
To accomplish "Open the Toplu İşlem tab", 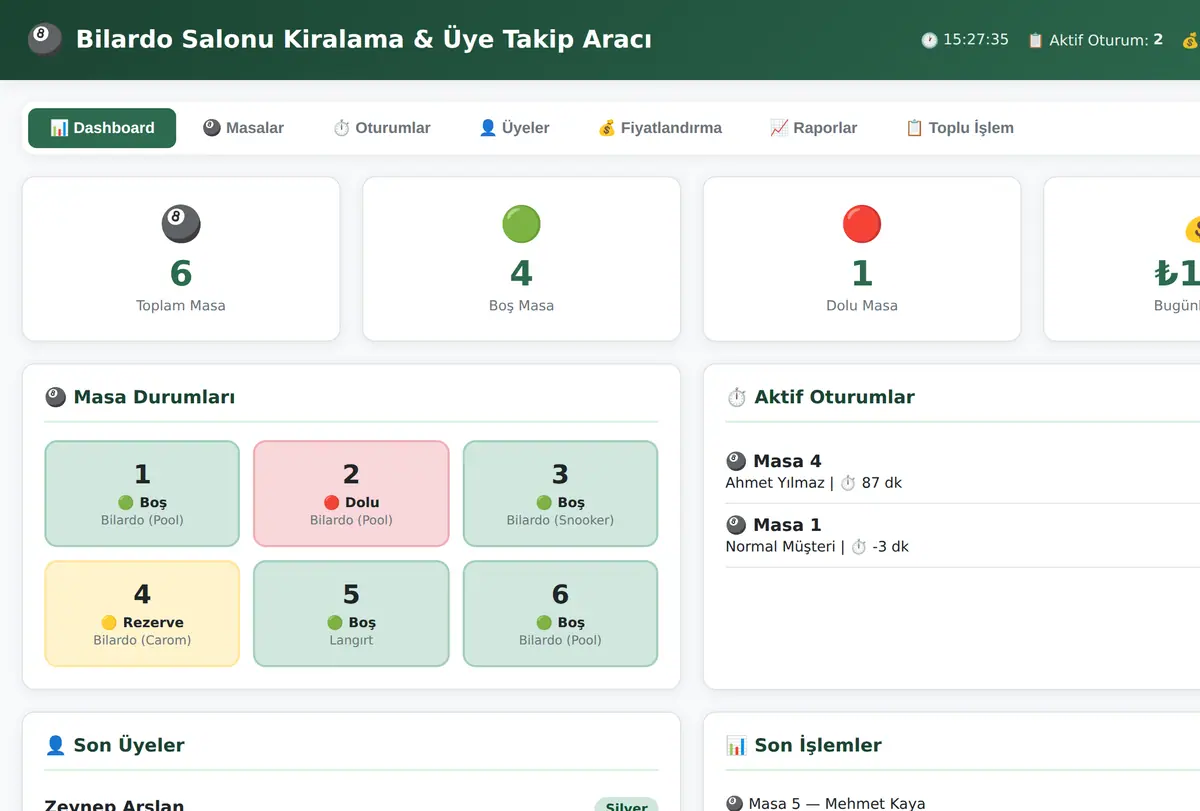I will pos(959,128).
